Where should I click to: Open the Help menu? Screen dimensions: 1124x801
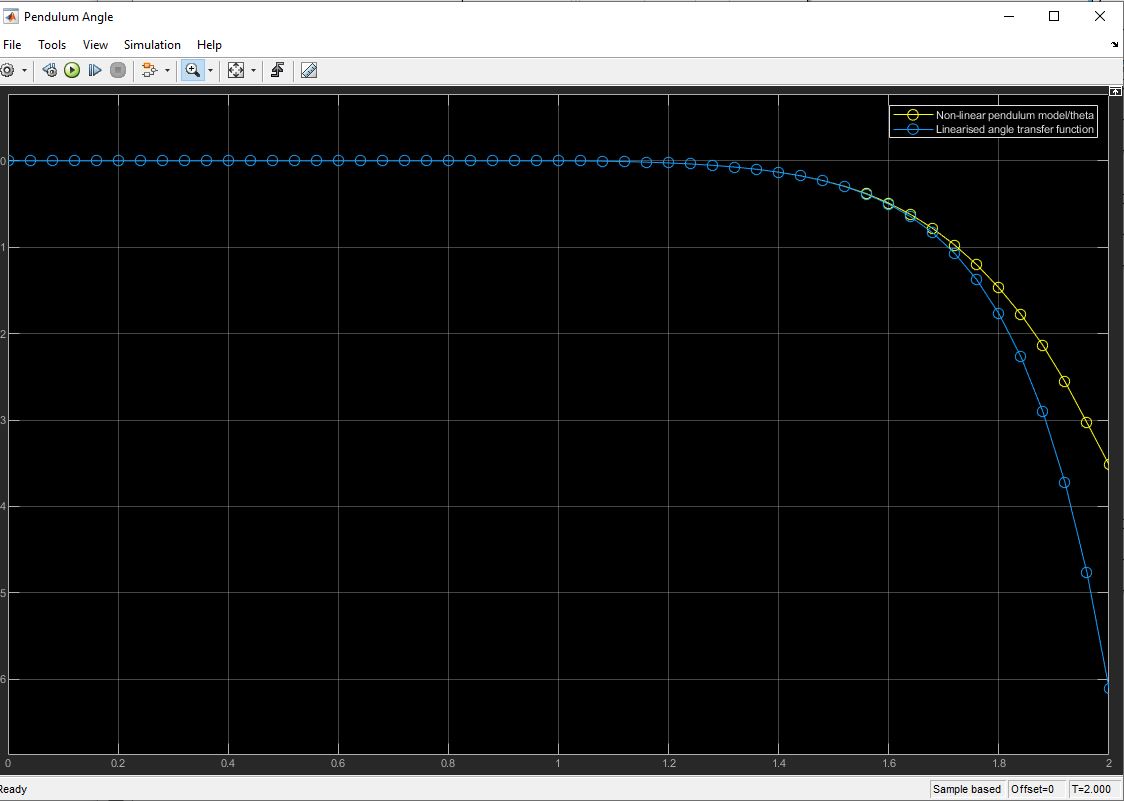[x=209, y=44]
